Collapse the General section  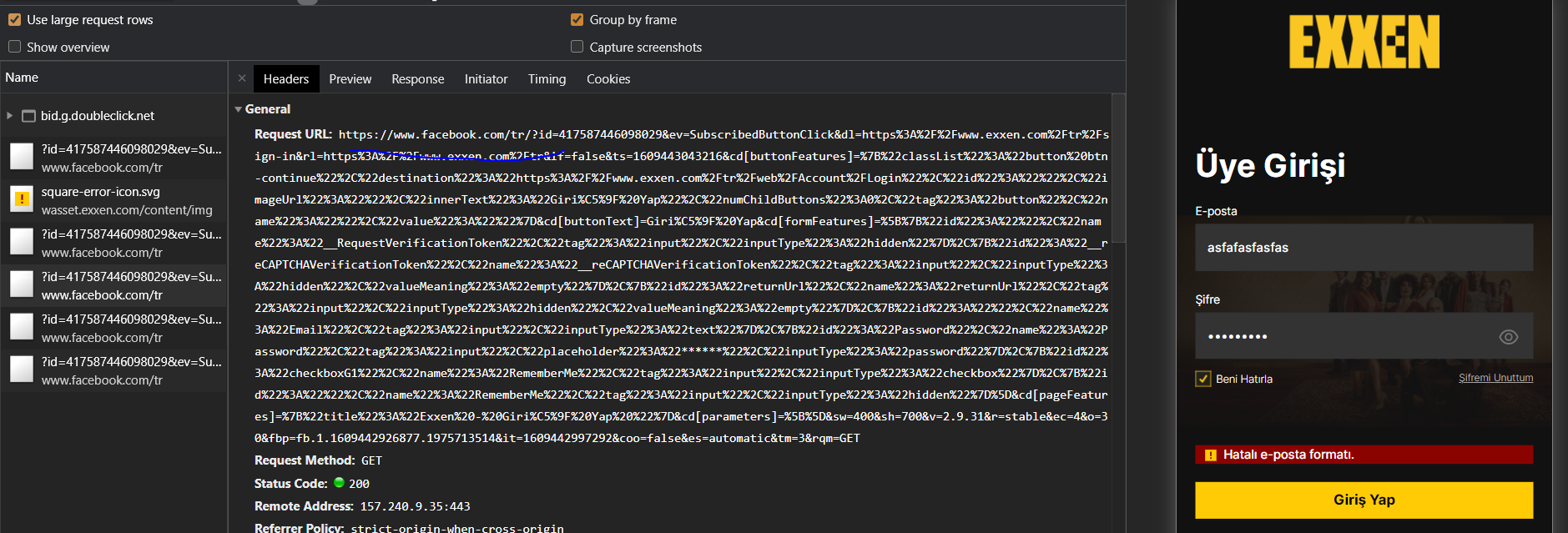pos(239,109)
